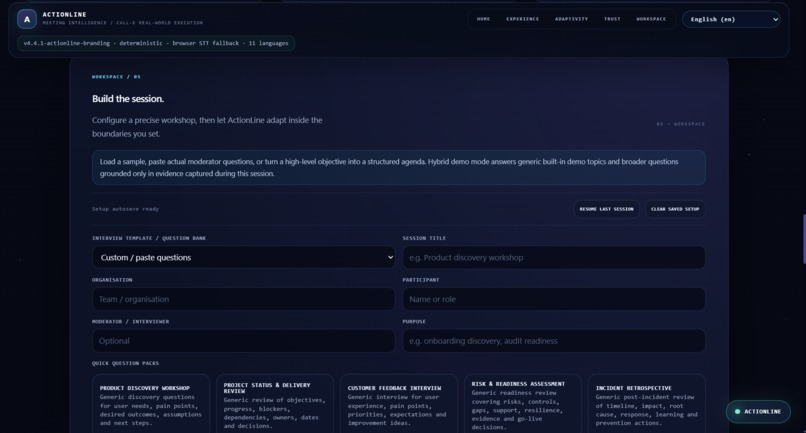Screen dimensions: 806x433
Task: Click the 'Quick Question Packs' label
Action: pyautogui.click(x=125, y=363)
